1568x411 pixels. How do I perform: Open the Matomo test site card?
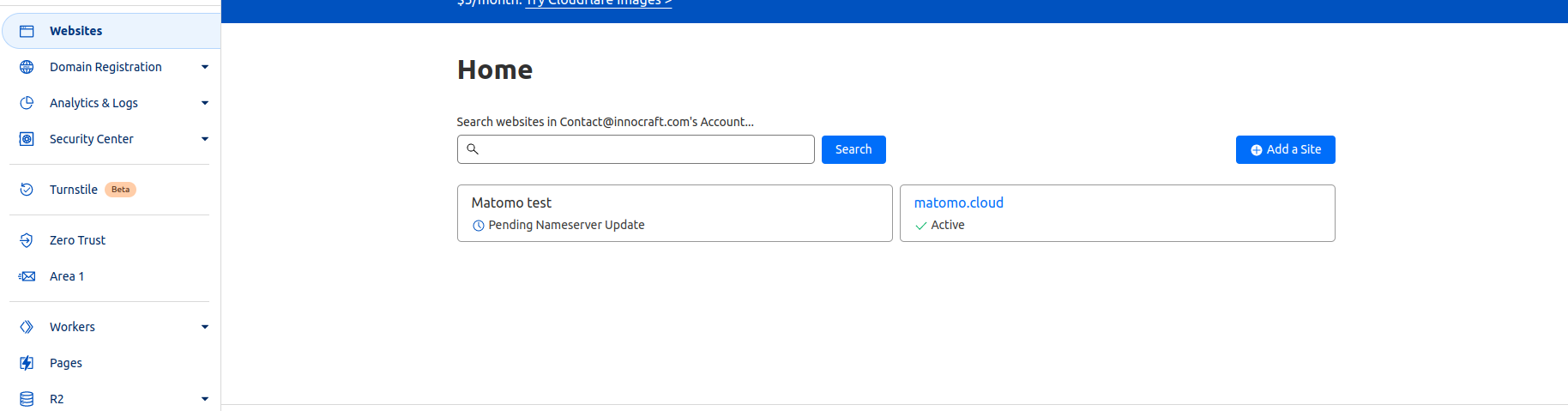pos(674,213)
